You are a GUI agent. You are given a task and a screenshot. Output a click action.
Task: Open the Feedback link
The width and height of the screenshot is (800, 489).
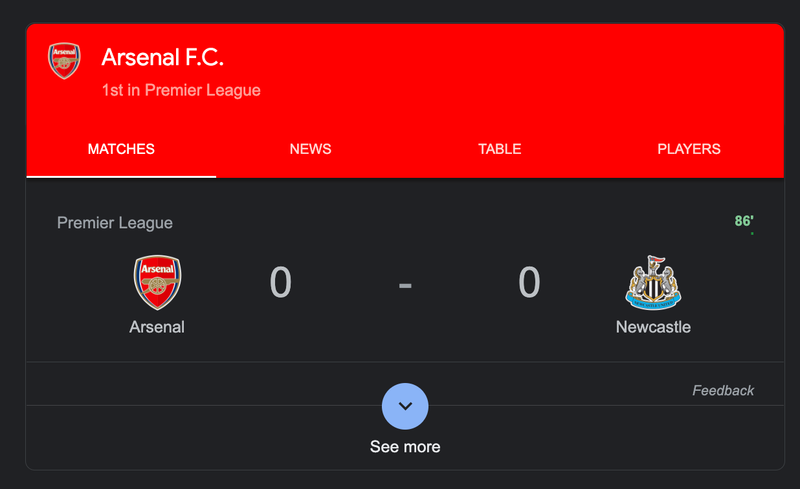tap(723, 390)
